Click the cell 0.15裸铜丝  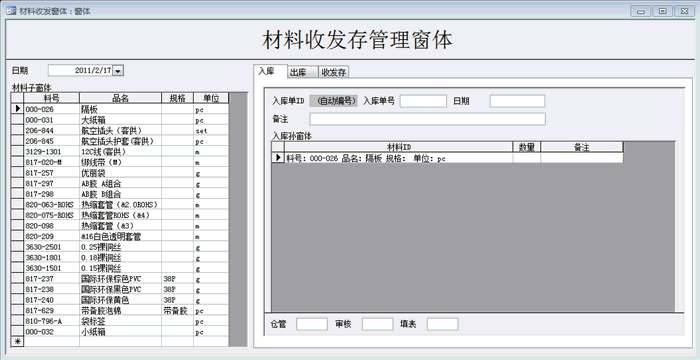pyautogui.click(x=121, y=268)
